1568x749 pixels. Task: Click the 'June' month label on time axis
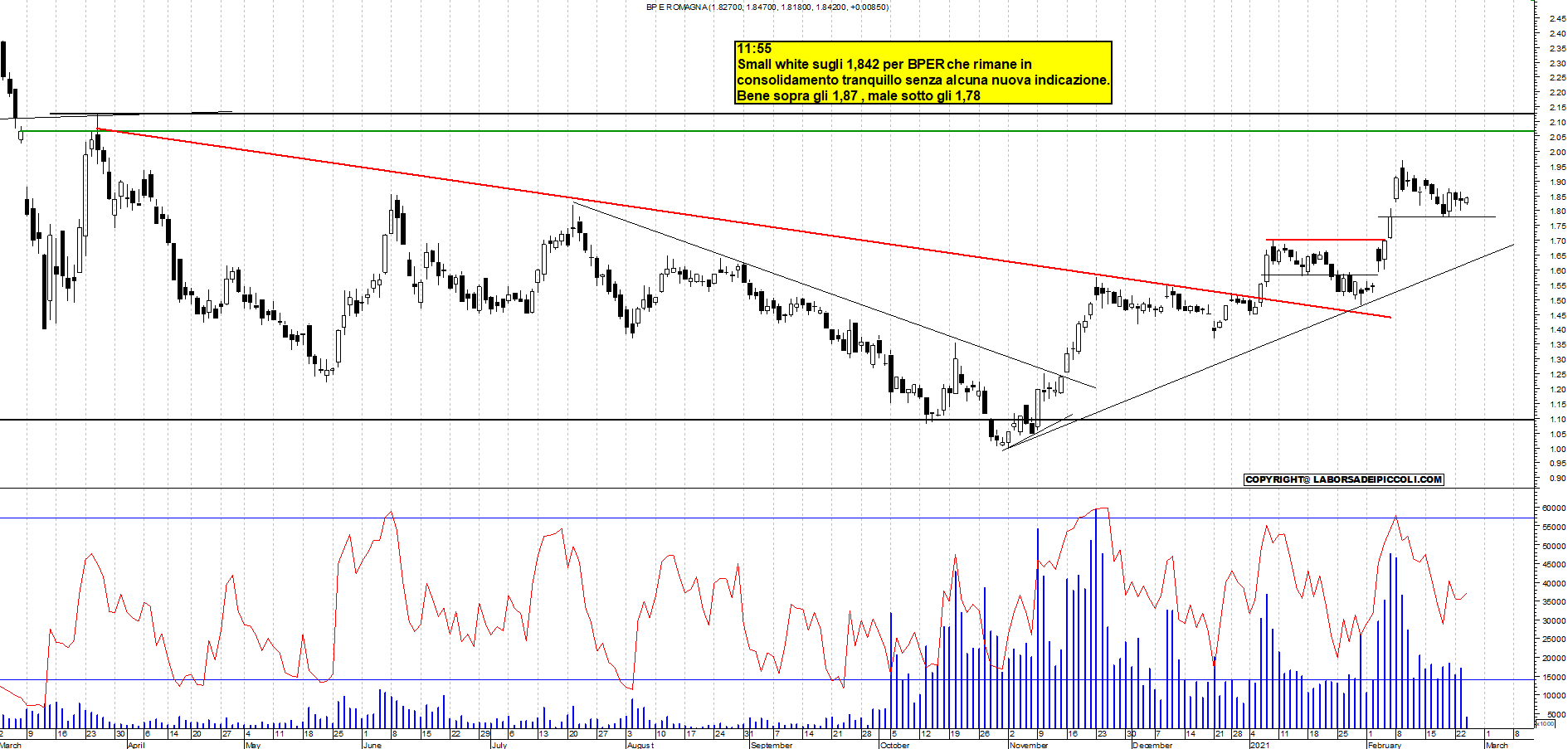(373, 745)
